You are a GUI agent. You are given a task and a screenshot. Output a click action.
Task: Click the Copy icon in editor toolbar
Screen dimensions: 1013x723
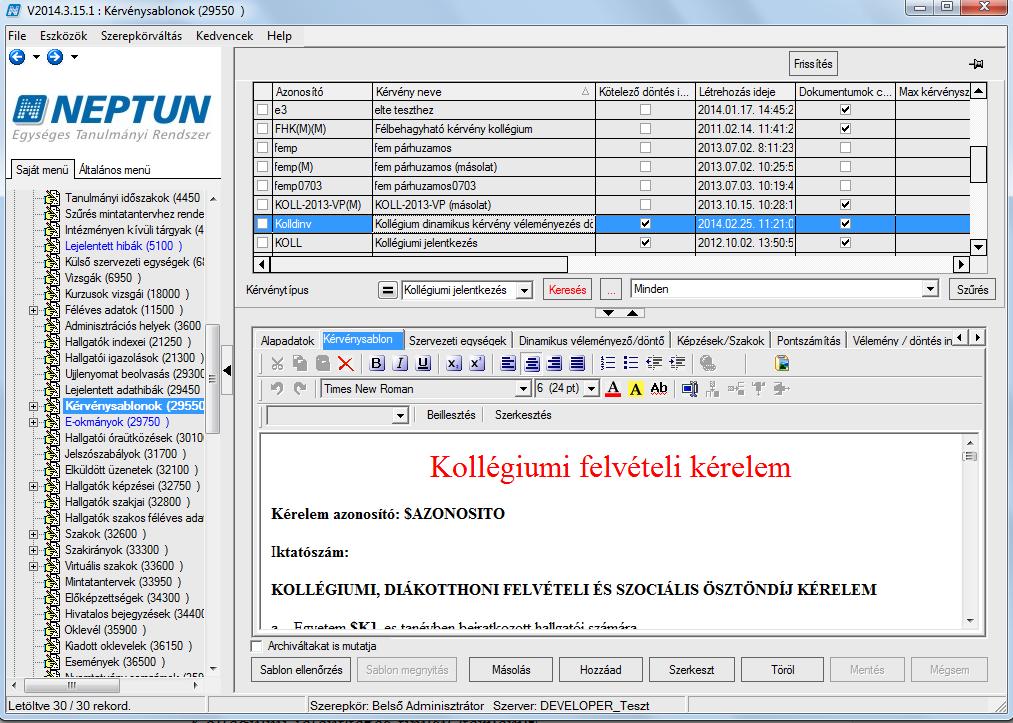click(300, 364)
